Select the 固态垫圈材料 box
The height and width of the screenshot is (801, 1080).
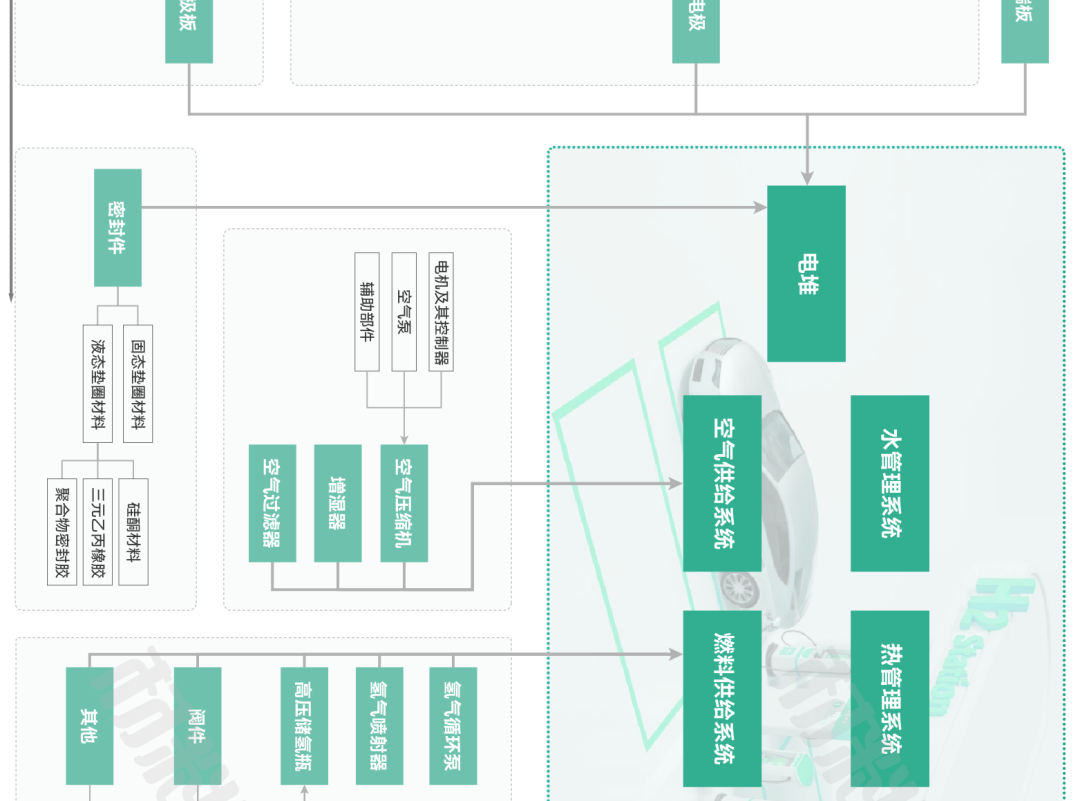point(138,384)
